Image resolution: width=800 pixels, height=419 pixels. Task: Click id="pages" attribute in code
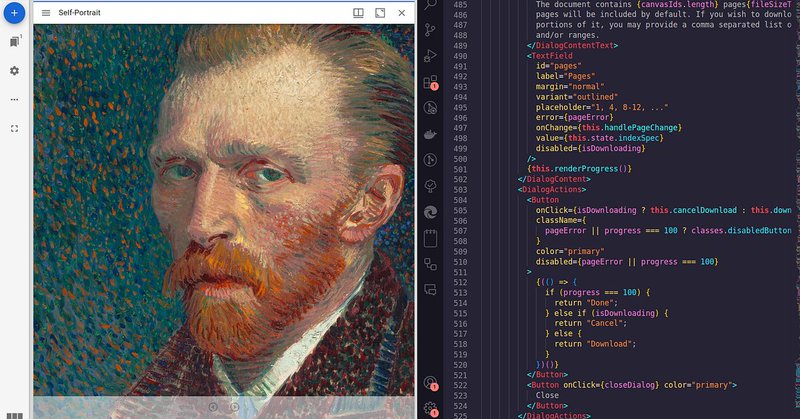[x=559, y=66]
